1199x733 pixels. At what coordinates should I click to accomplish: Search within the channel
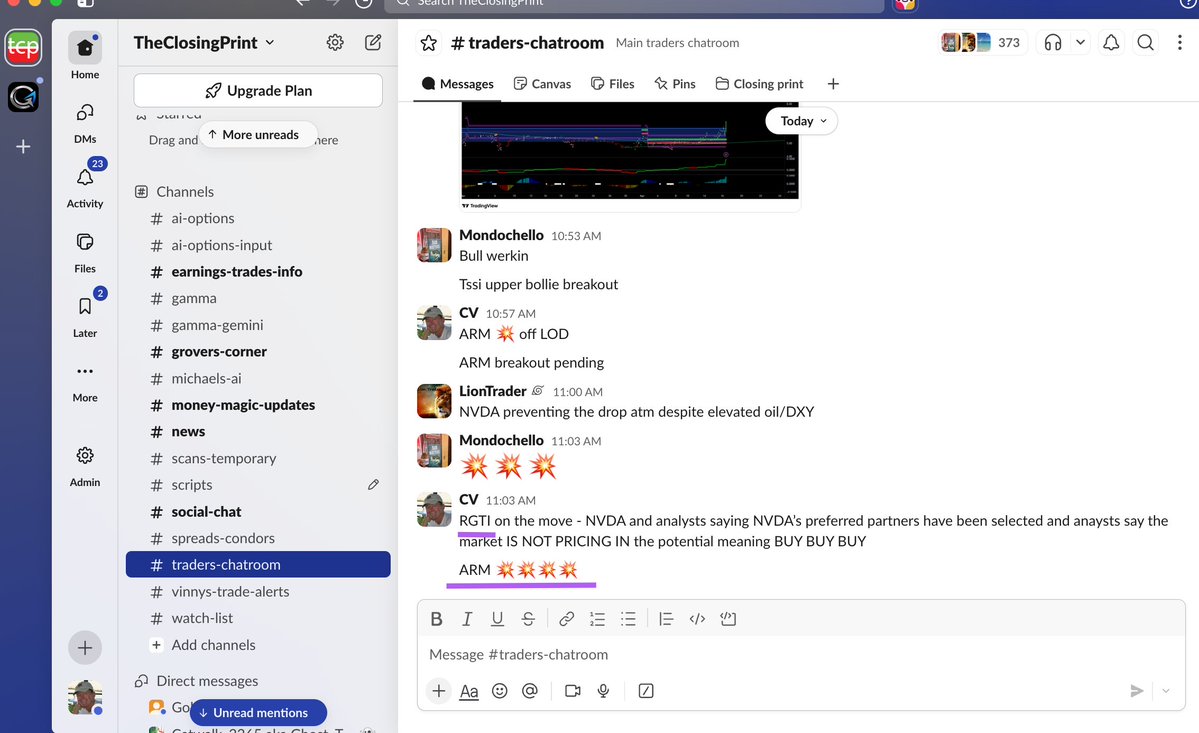coord(1145,43)
